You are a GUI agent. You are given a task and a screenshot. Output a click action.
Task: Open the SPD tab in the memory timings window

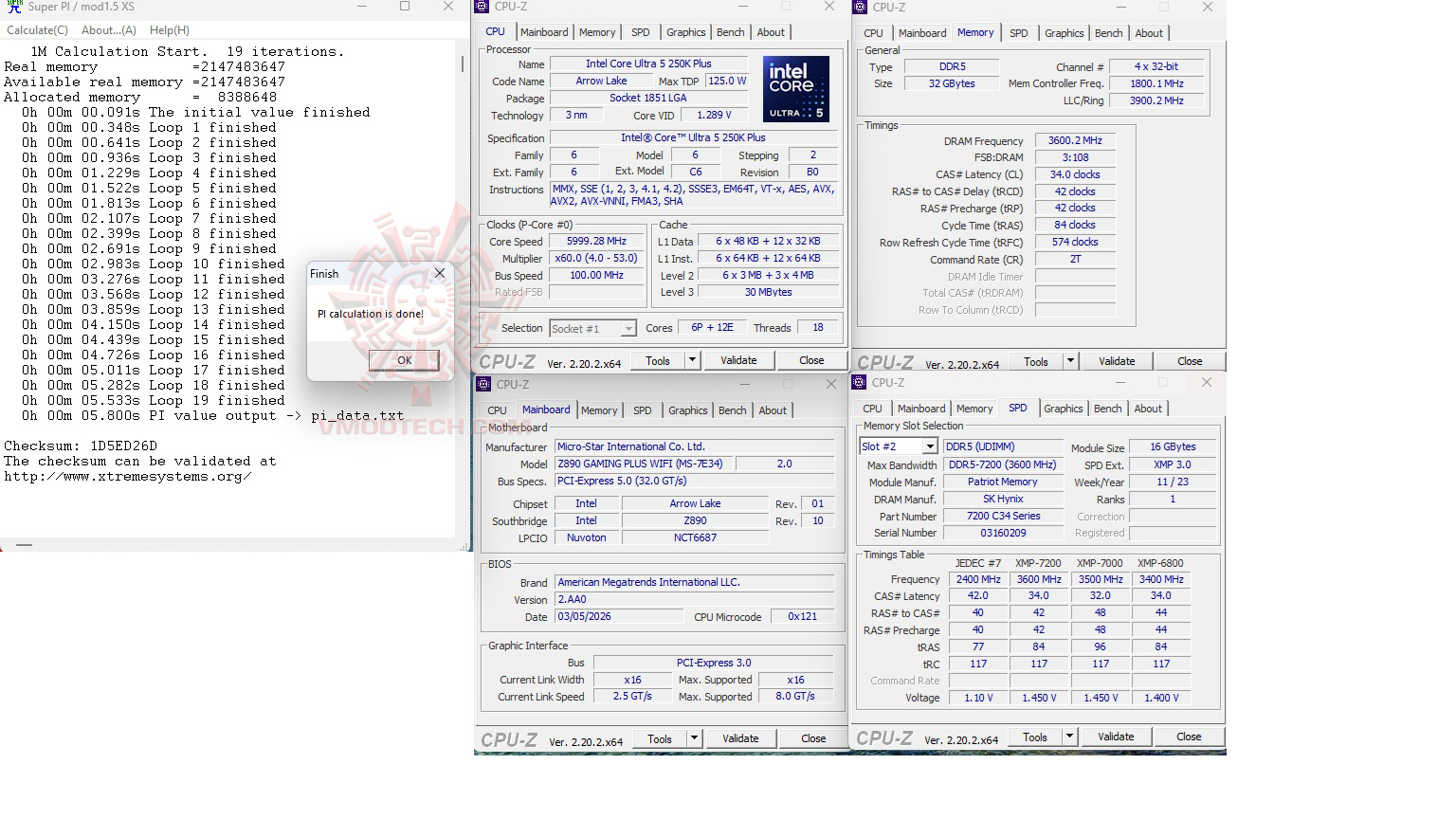(1019, 33)
